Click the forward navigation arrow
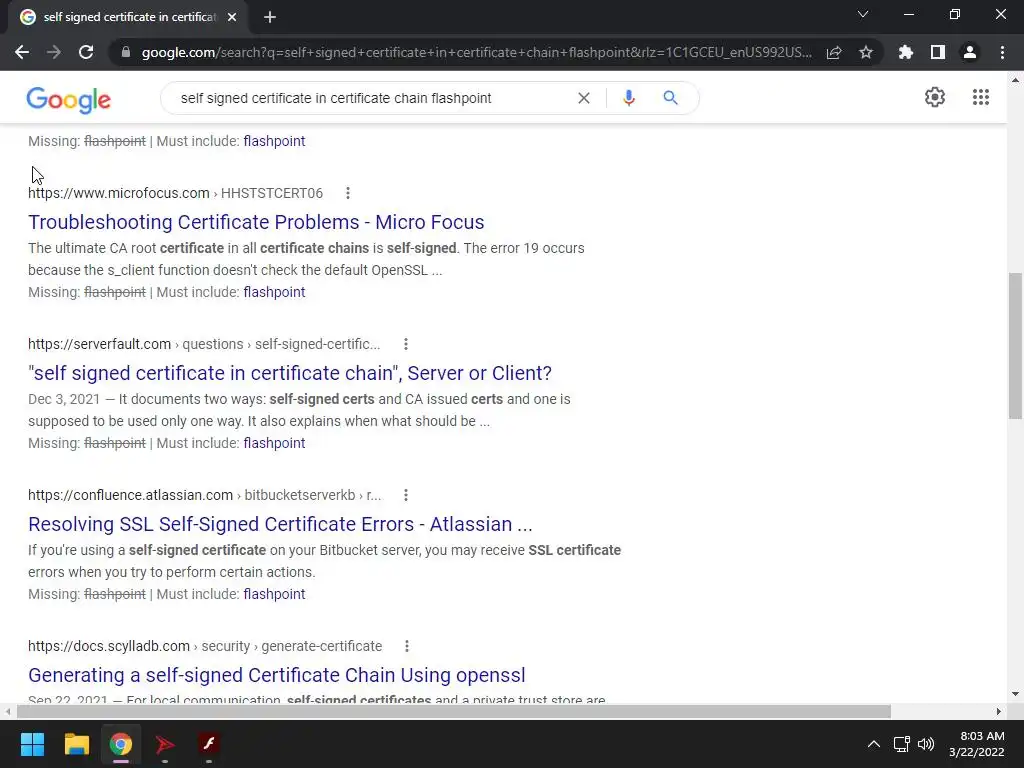Image resolution: width=1024 pixels, height=768 pixels. pos(54,52)
